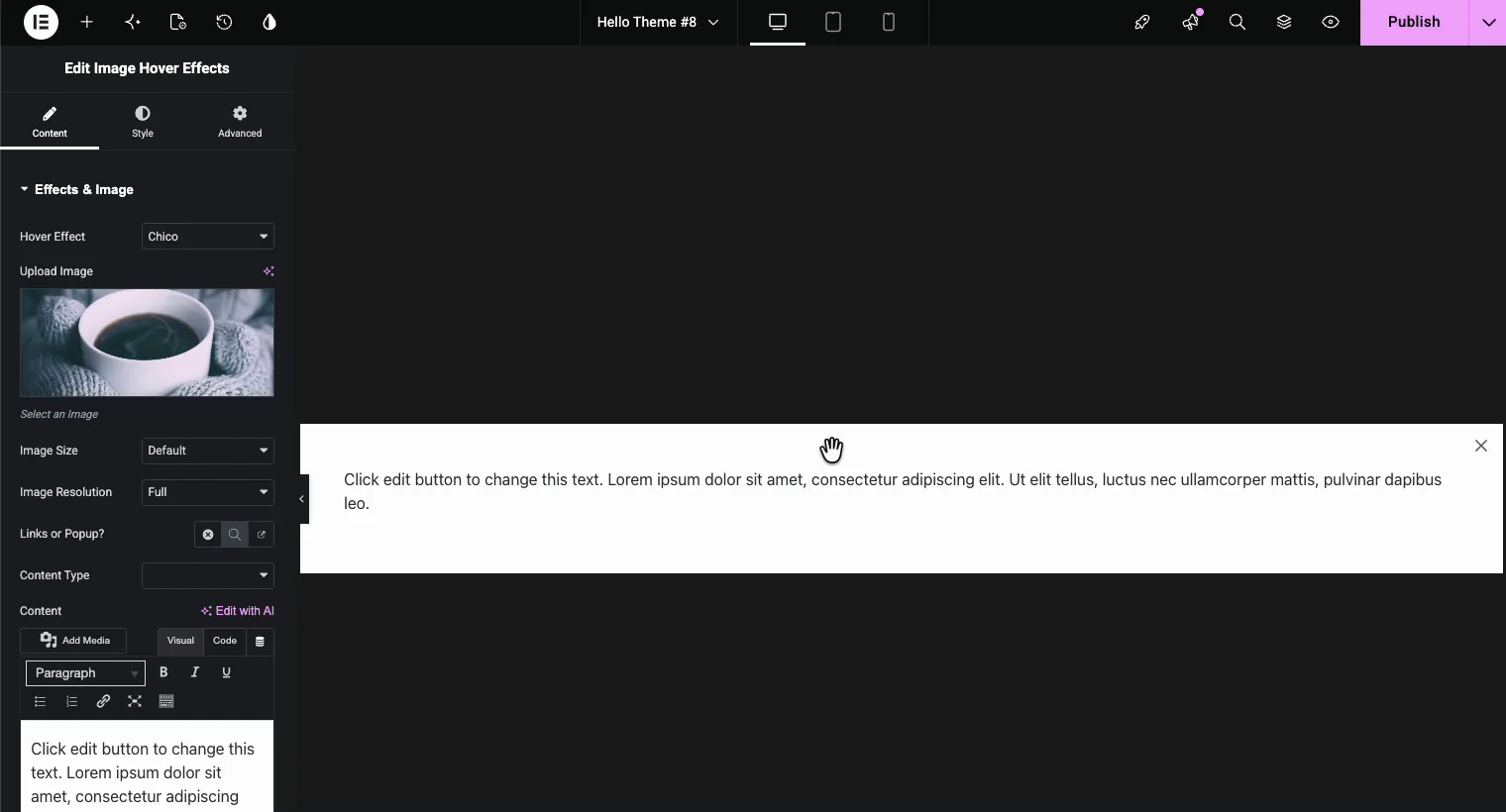Click the popup's Lorem ipsum text

coord(893,491)
